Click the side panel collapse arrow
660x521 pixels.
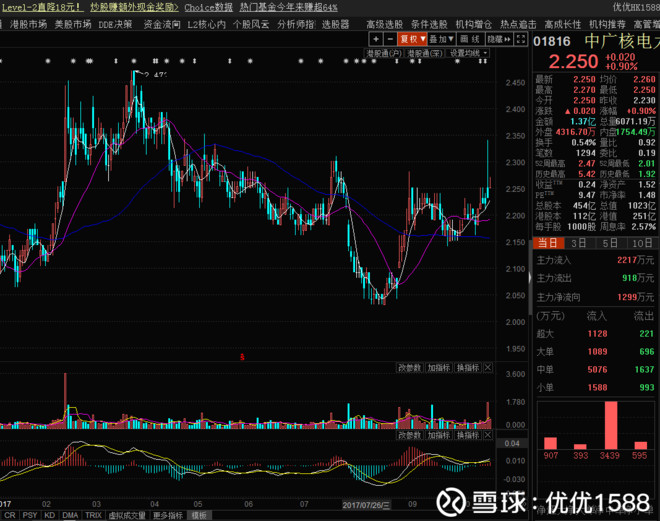point(530,277)
